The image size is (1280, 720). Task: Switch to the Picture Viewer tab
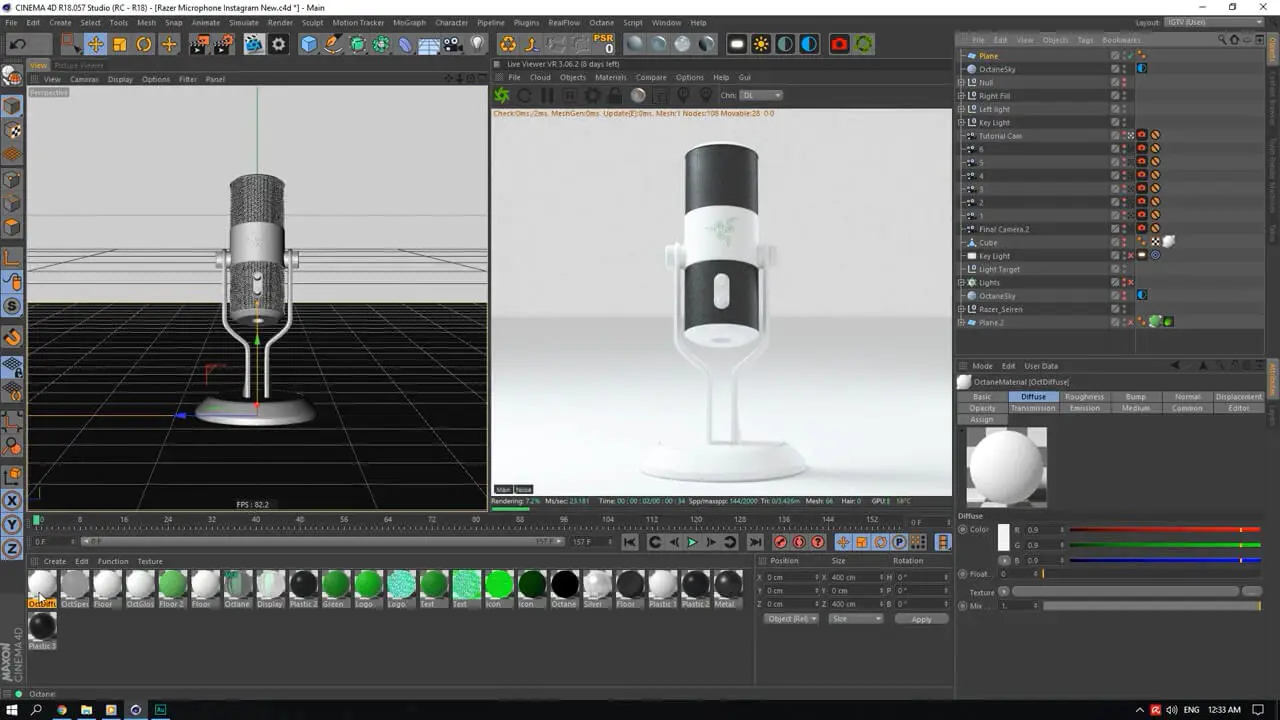click(x=79, y=66)
